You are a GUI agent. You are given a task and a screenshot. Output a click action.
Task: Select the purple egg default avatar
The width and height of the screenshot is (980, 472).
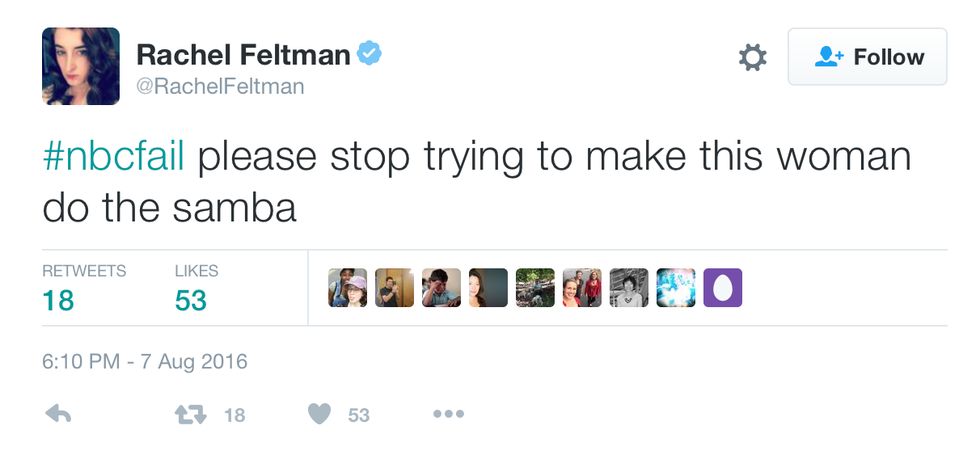723,287
